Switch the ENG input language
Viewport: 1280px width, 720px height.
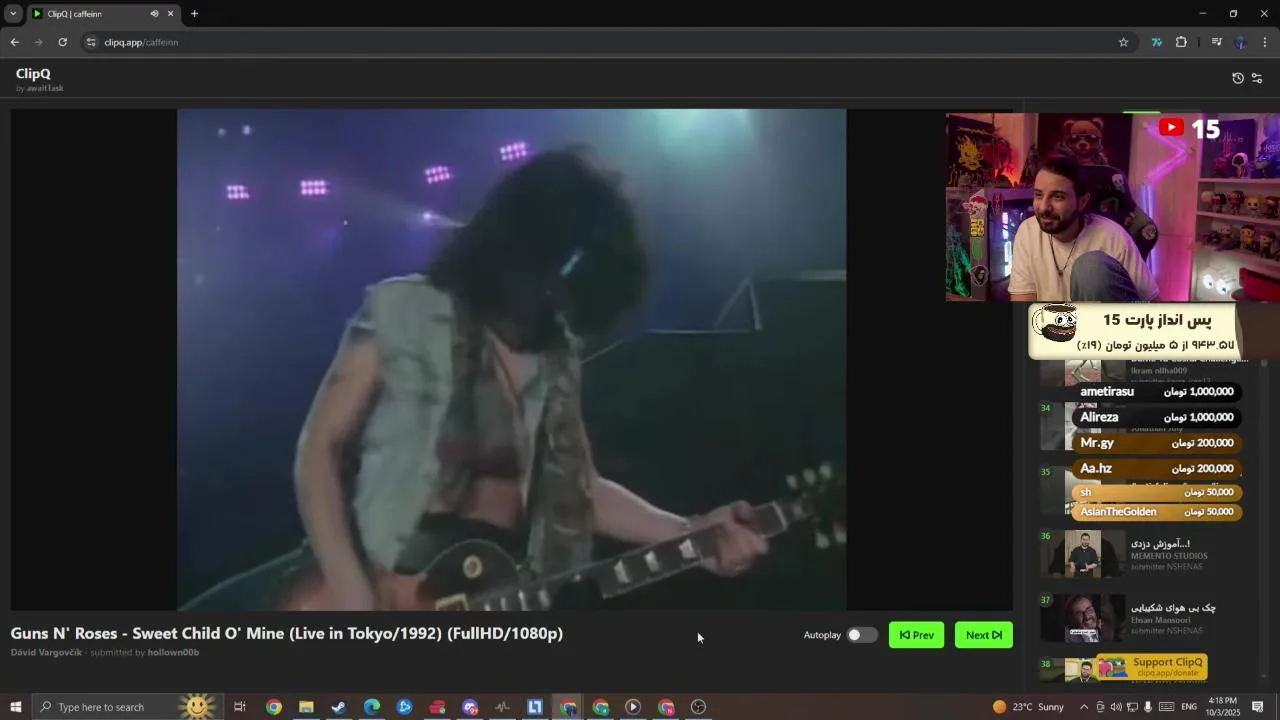pyautogui.click(x=1189, y=707)
